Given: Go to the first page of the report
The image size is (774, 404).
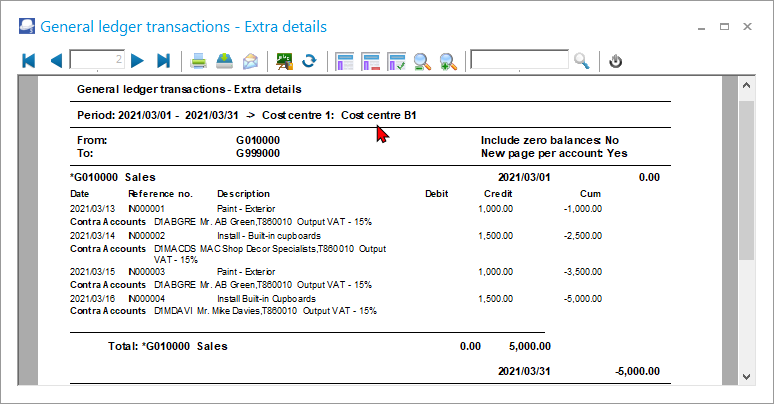Looking at the screenshot, I should (29, 61).
